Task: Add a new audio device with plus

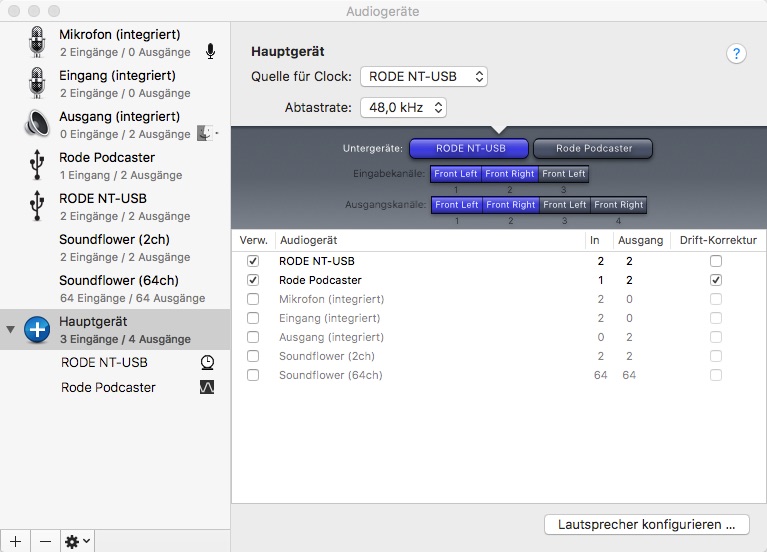Action: coord(15,541)
